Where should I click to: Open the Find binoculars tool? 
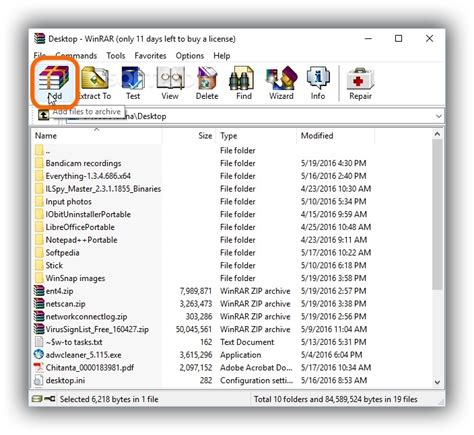(x=241, y=78)
